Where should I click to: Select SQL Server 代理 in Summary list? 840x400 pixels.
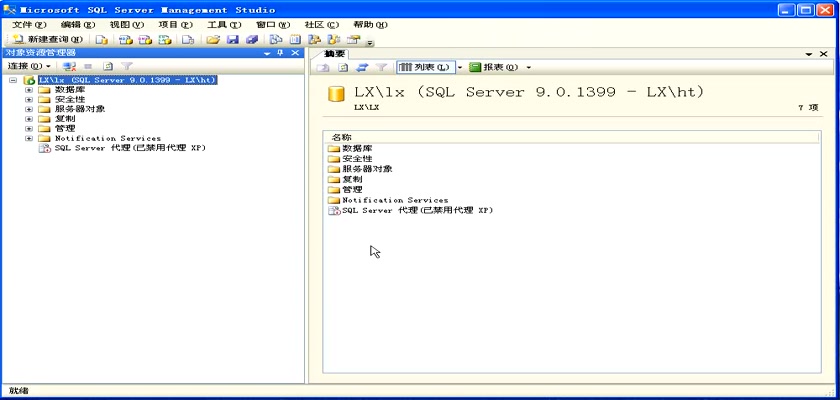(410, 210)
